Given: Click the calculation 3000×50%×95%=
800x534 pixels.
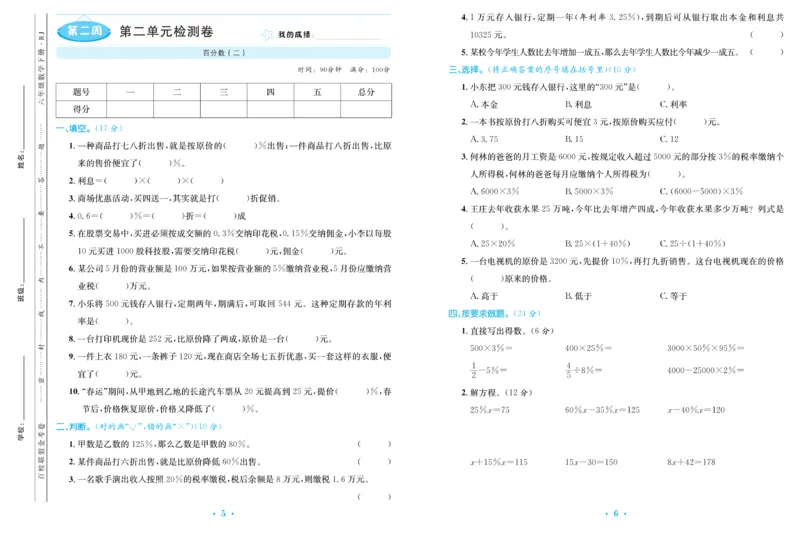Looking at the screenshot, I should coord(706,348).
